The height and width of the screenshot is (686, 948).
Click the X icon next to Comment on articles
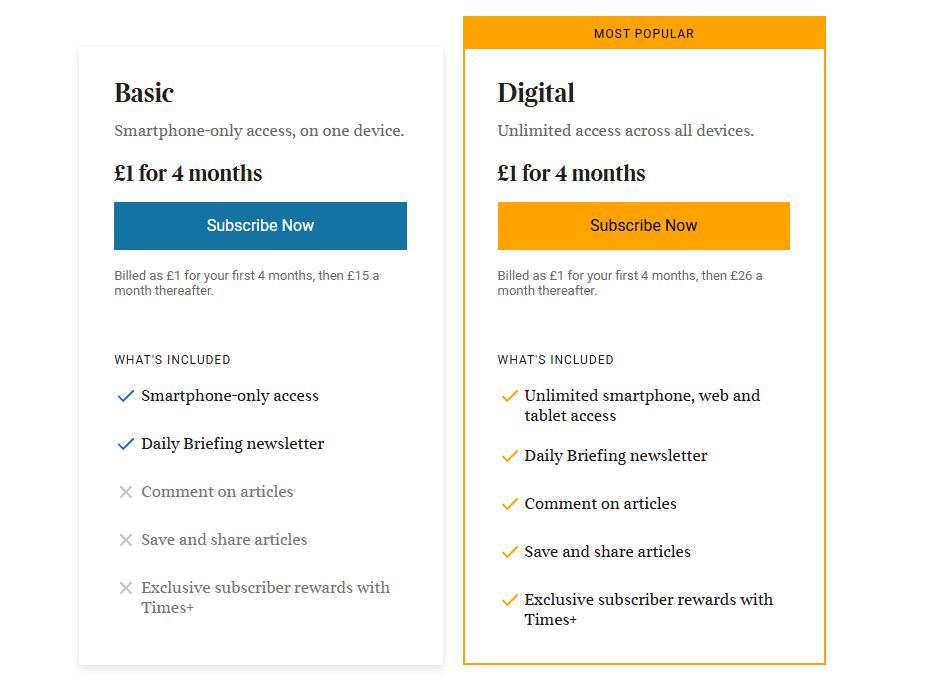pyautogui.click(x=125, y=492)
